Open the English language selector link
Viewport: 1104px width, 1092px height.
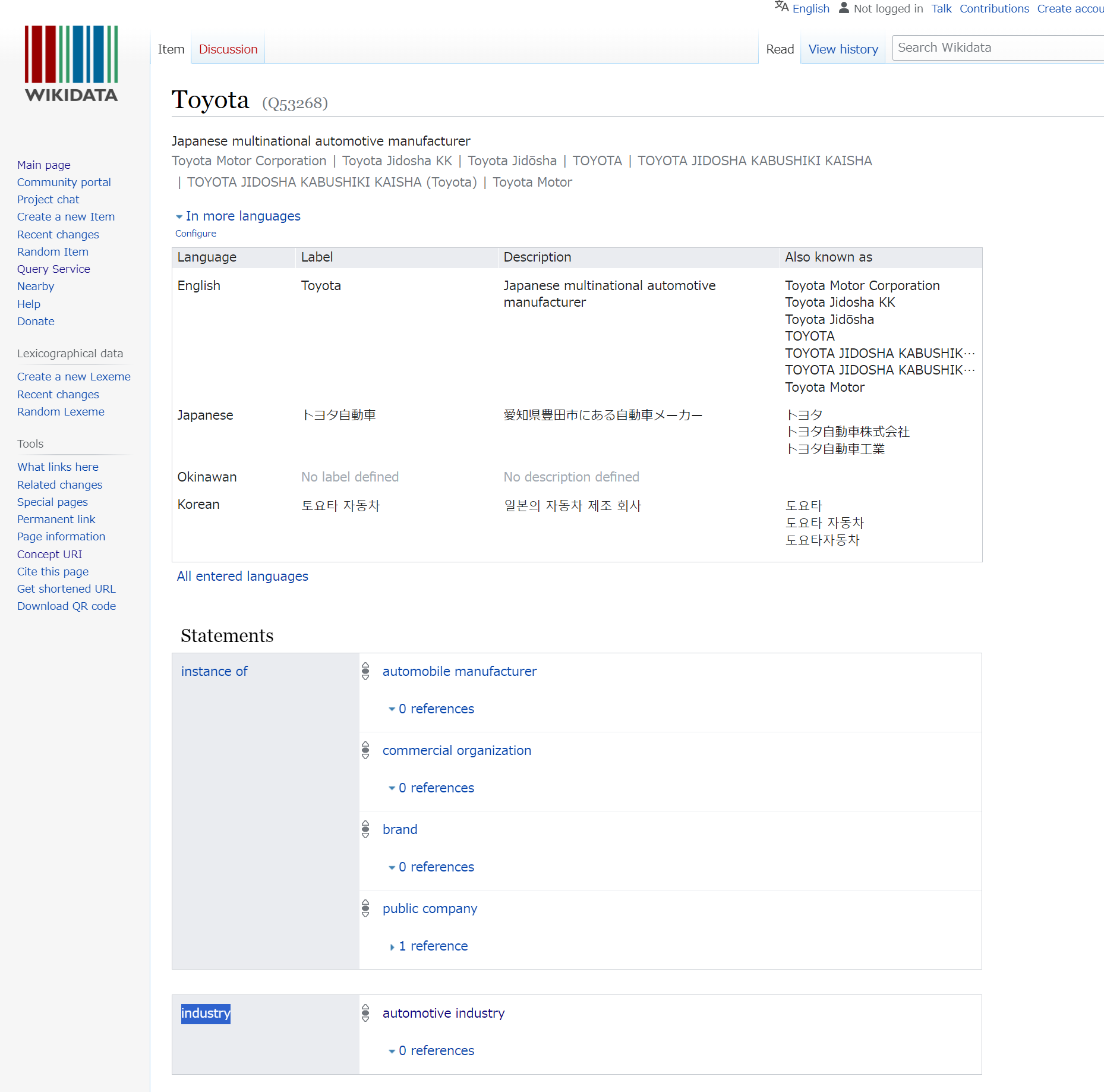811,8
